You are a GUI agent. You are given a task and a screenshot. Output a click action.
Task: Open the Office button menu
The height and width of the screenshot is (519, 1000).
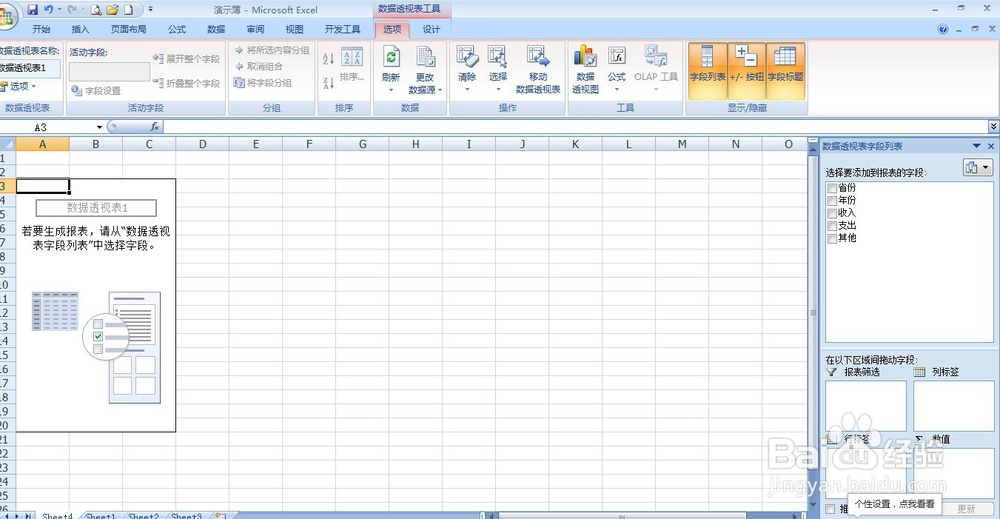click(6, 16)
